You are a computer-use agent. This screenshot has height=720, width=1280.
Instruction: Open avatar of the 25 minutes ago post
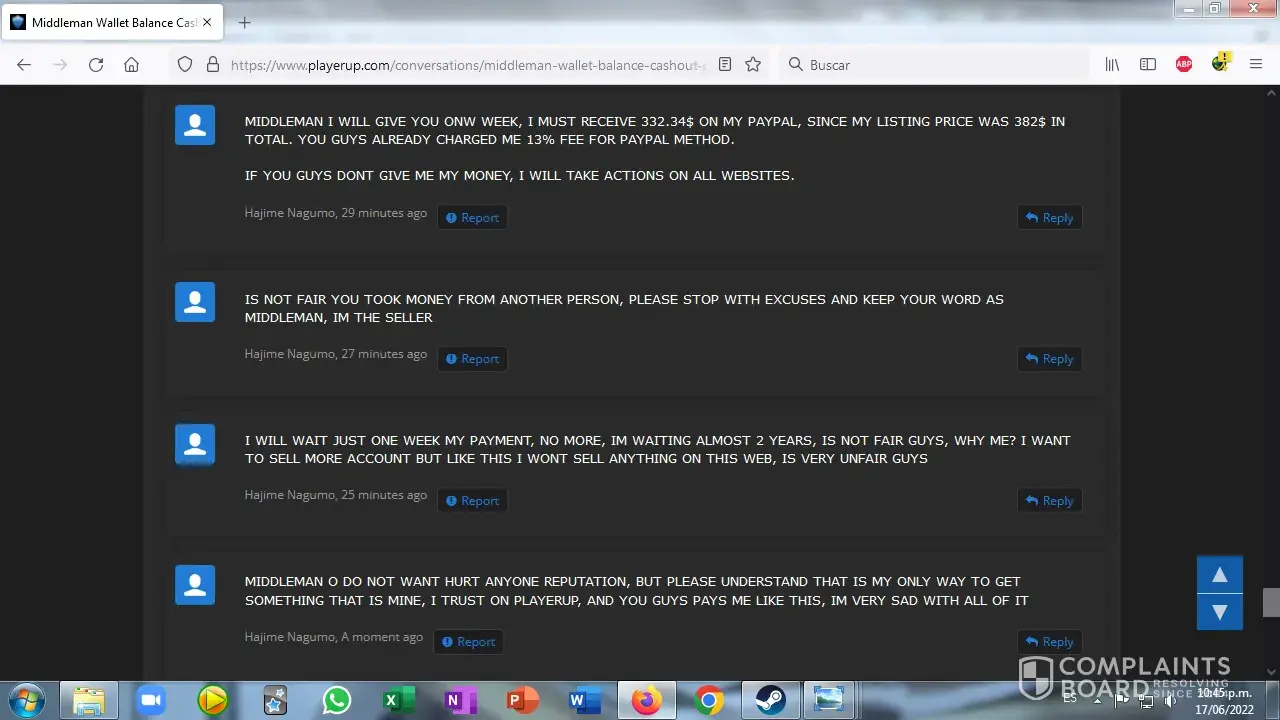coord(195,444)
